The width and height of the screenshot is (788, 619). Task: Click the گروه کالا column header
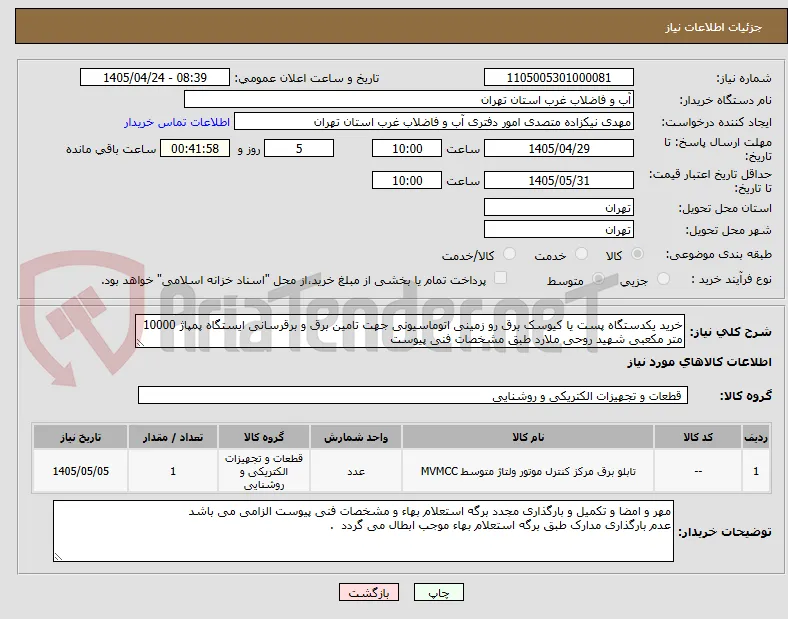point(264,437)
